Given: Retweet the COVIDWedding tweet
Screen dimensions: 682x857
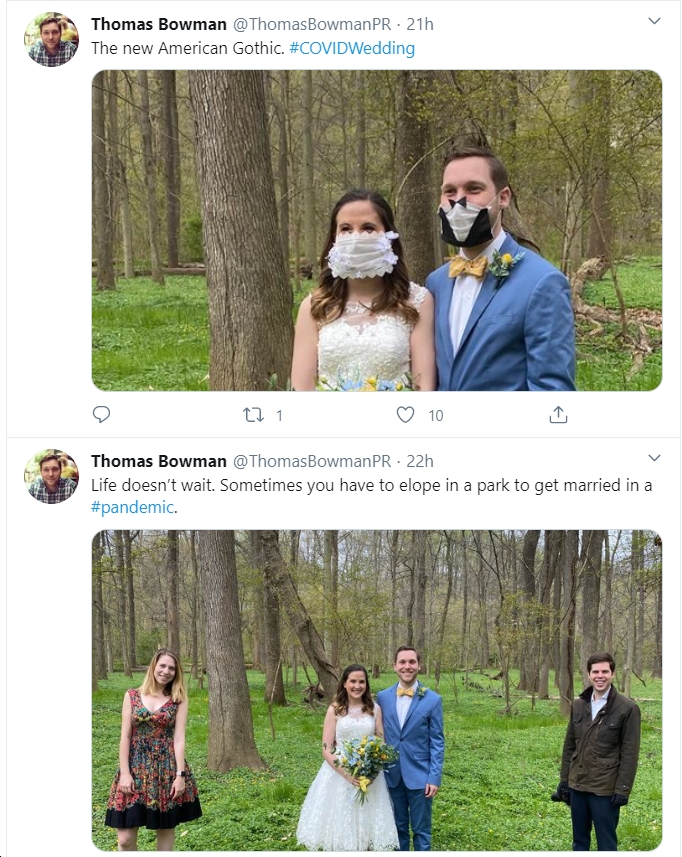Looking at the screenshot, I should point(254,415).
